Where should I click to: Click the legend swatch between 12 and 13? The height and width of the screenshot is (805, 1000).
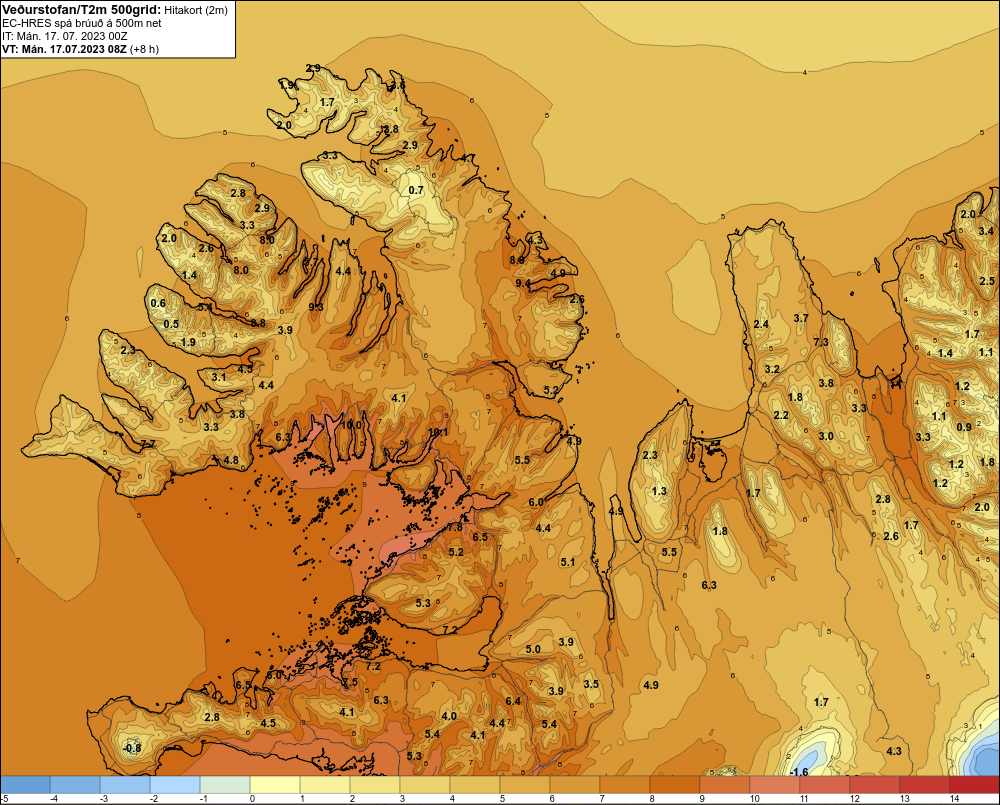(875, 785)
